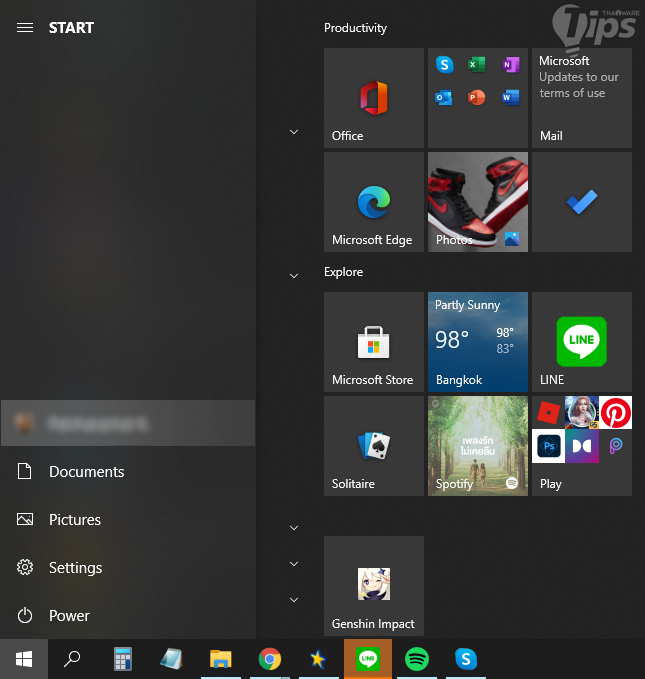Open File Explorer from the taskbar
This screenshot has width=645, height=679.
[x=220, y=659]
